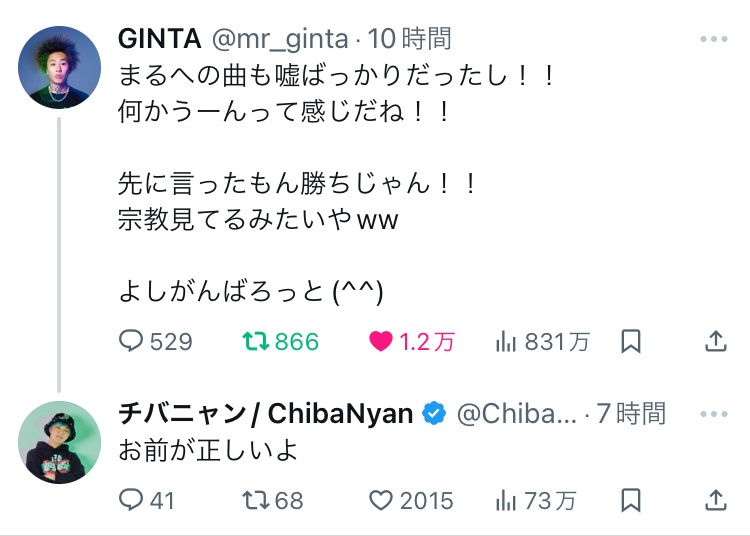Open the チバニャン / ChibaNyan display name
750x536 pixels.
pyautogui.click(x=265, y=414)
